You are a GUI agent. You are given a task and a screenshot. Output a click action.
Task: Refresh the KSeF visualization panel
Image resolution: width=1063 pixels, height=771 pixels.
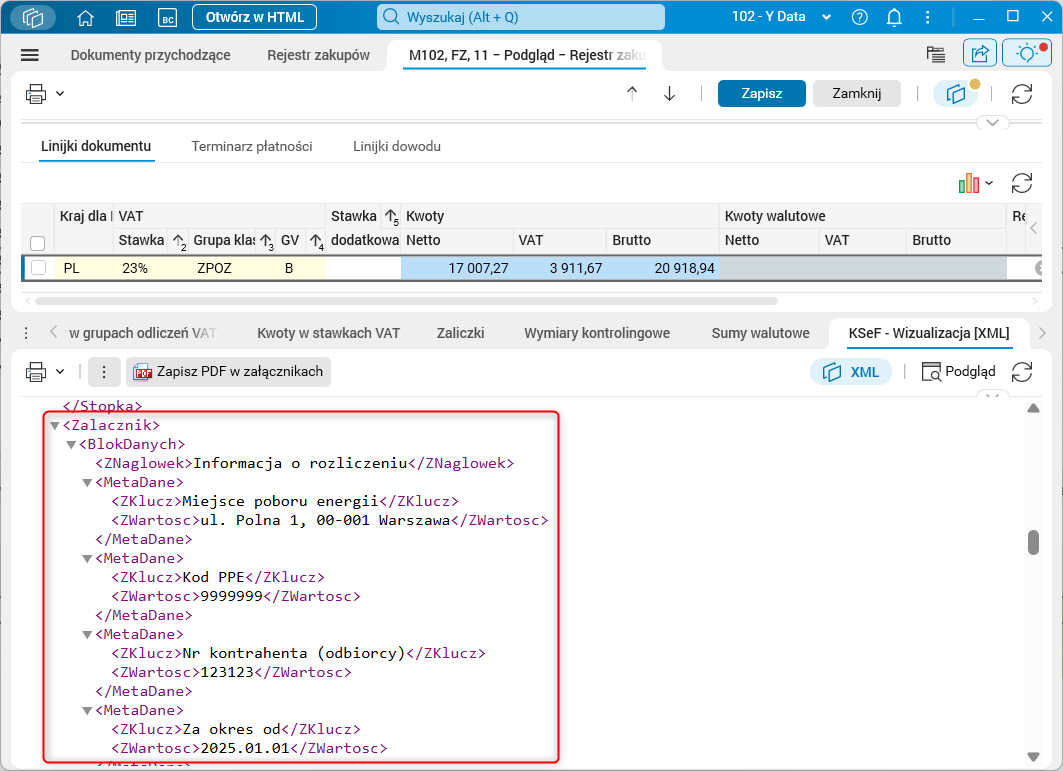pos(1022,372)
